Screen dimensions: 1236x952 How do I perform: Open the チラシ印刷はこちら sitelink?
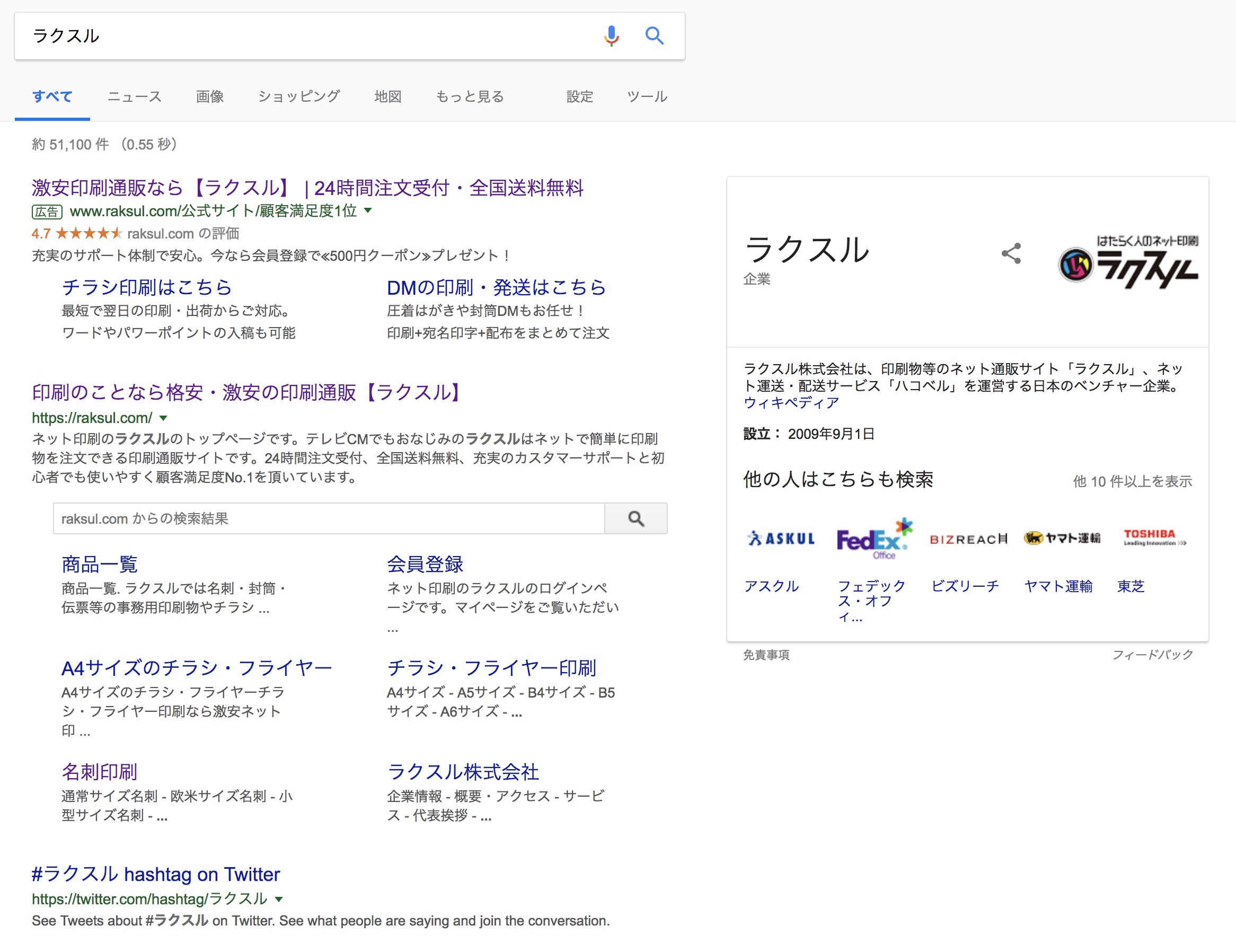click(147, 287)
